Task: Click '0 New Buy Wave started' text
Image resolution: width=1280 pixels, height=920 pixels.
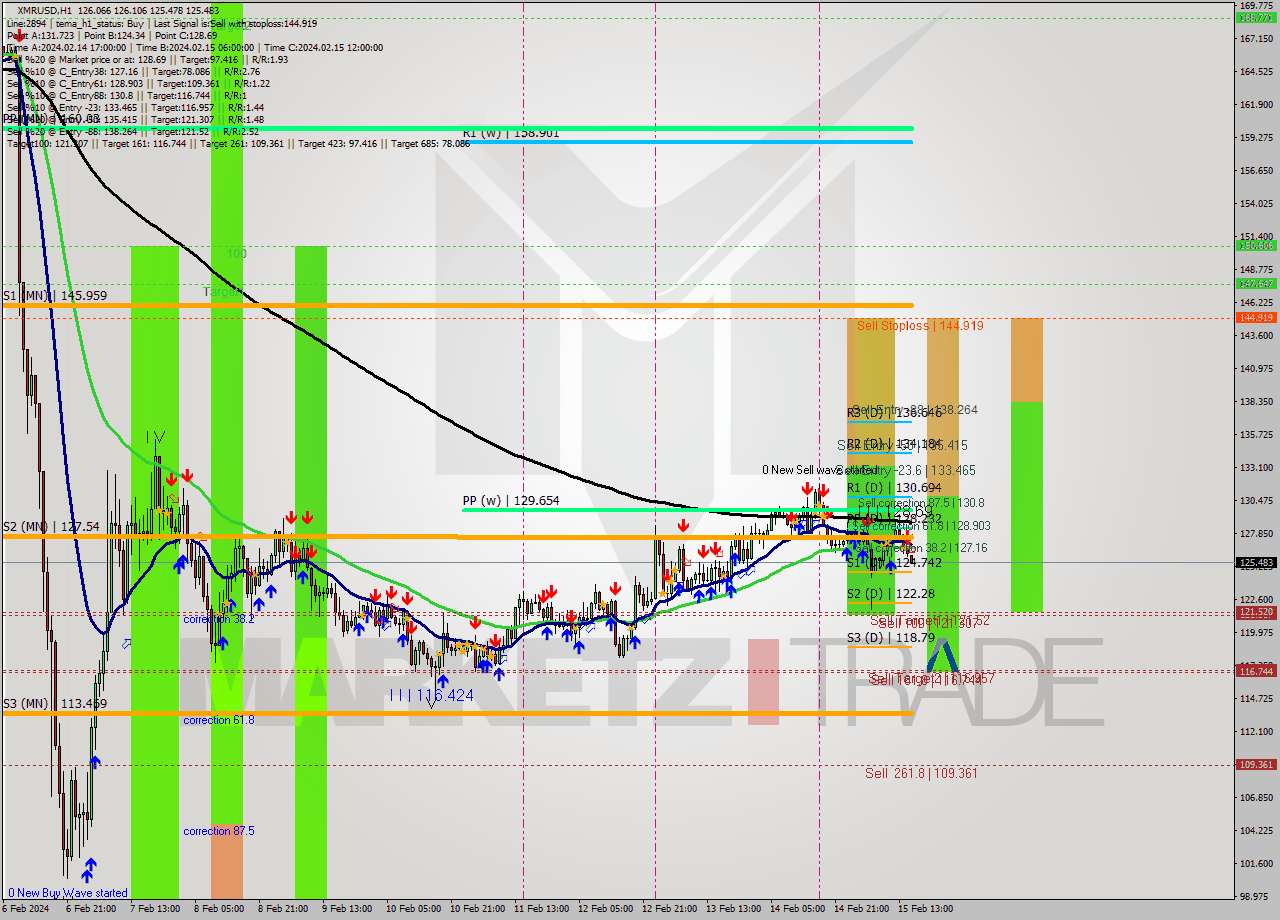Action: tap(68, 893)
